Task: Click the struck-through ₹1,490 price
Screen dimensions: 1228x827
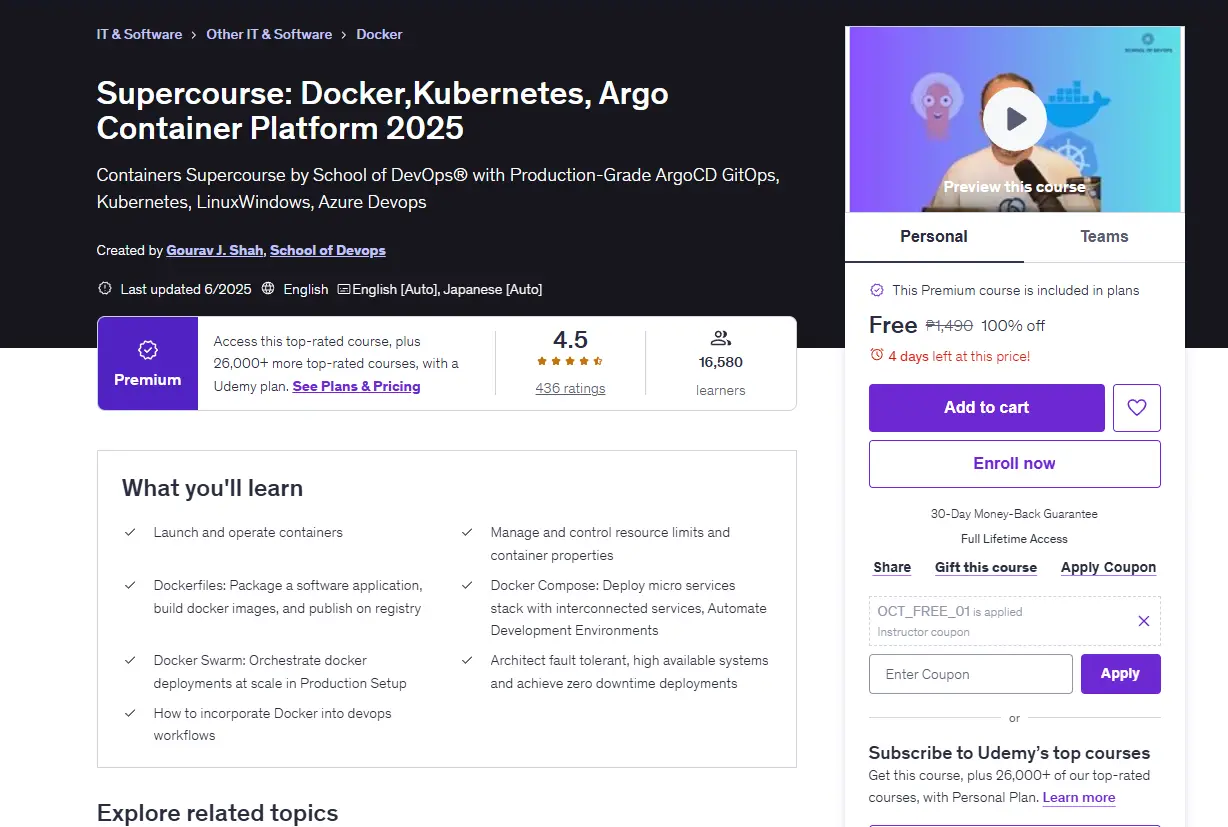Action: (949, 325)
